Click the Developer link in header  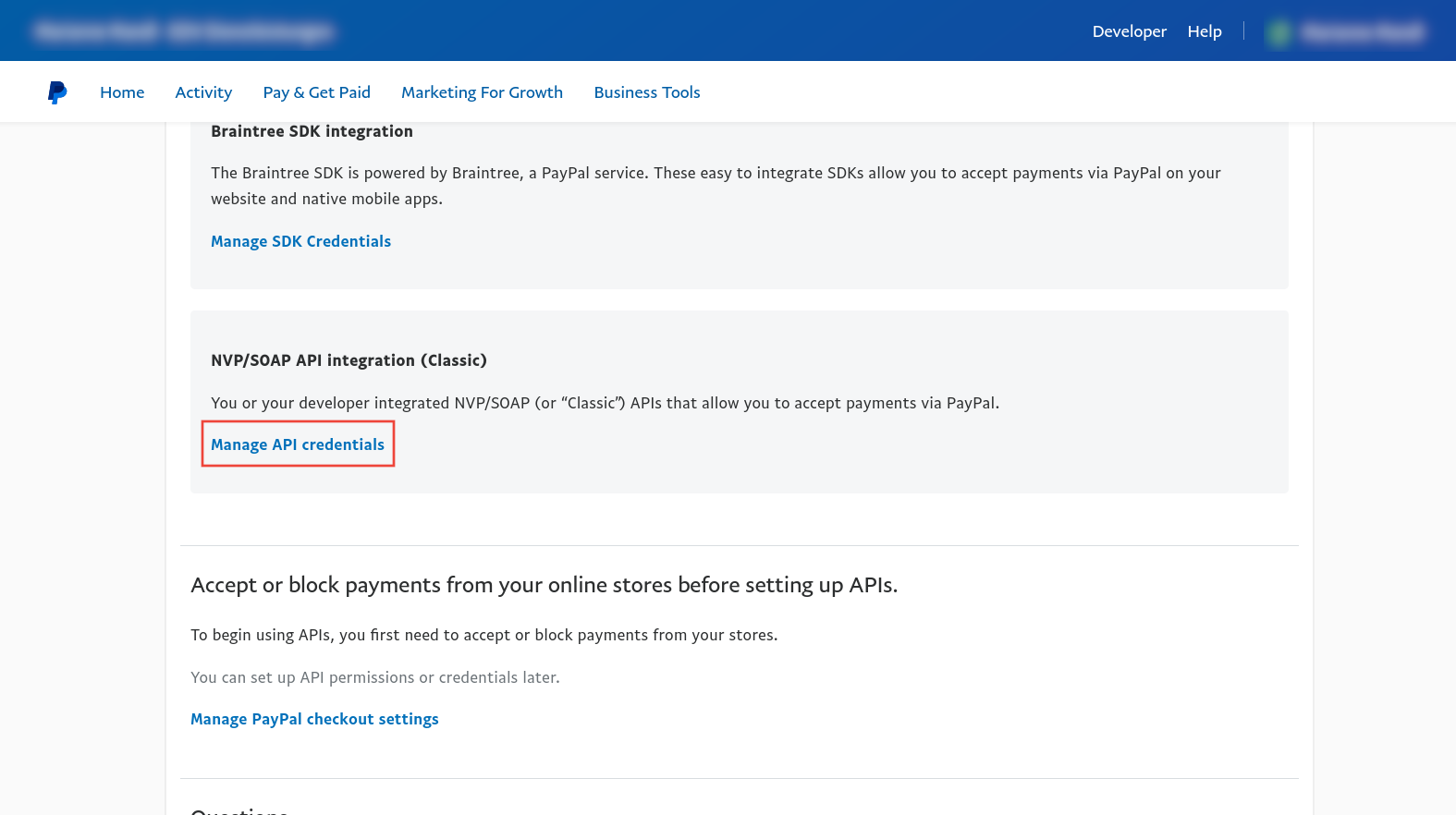tap(1129, 31)
